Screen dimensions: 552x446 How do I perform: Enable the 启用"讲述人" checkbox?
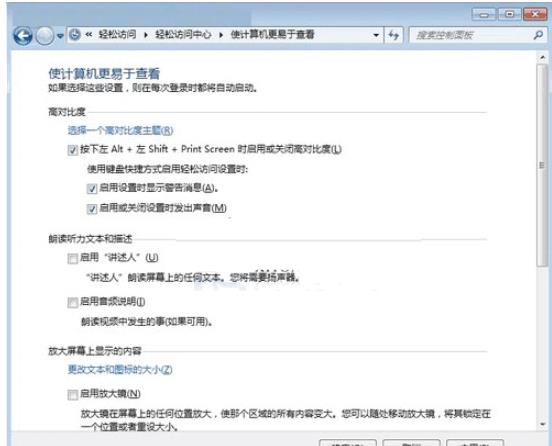coord(73,259)
